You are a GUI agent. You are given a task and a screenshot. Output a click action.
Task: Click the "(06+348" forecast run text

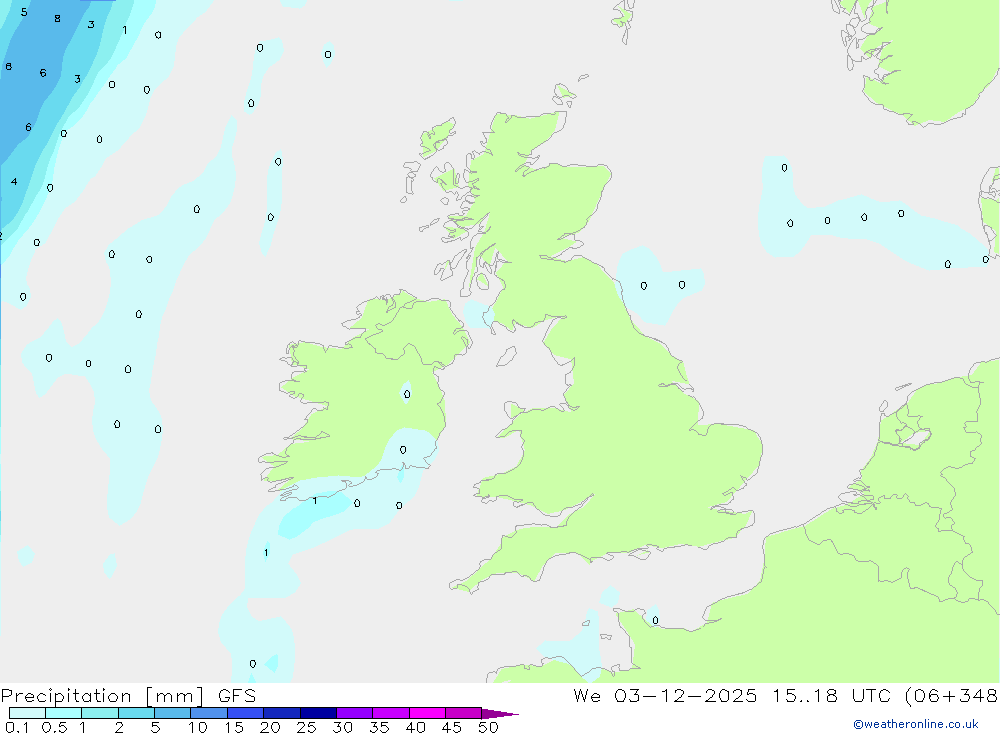(x=952, y=695)
